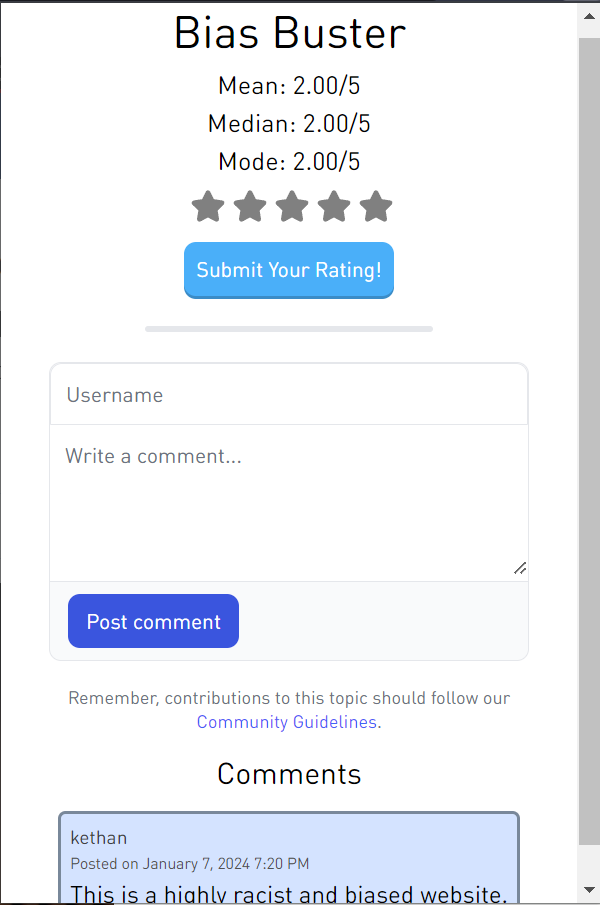Select the first rating star
The image size is (600, 905).
[208, 207]
